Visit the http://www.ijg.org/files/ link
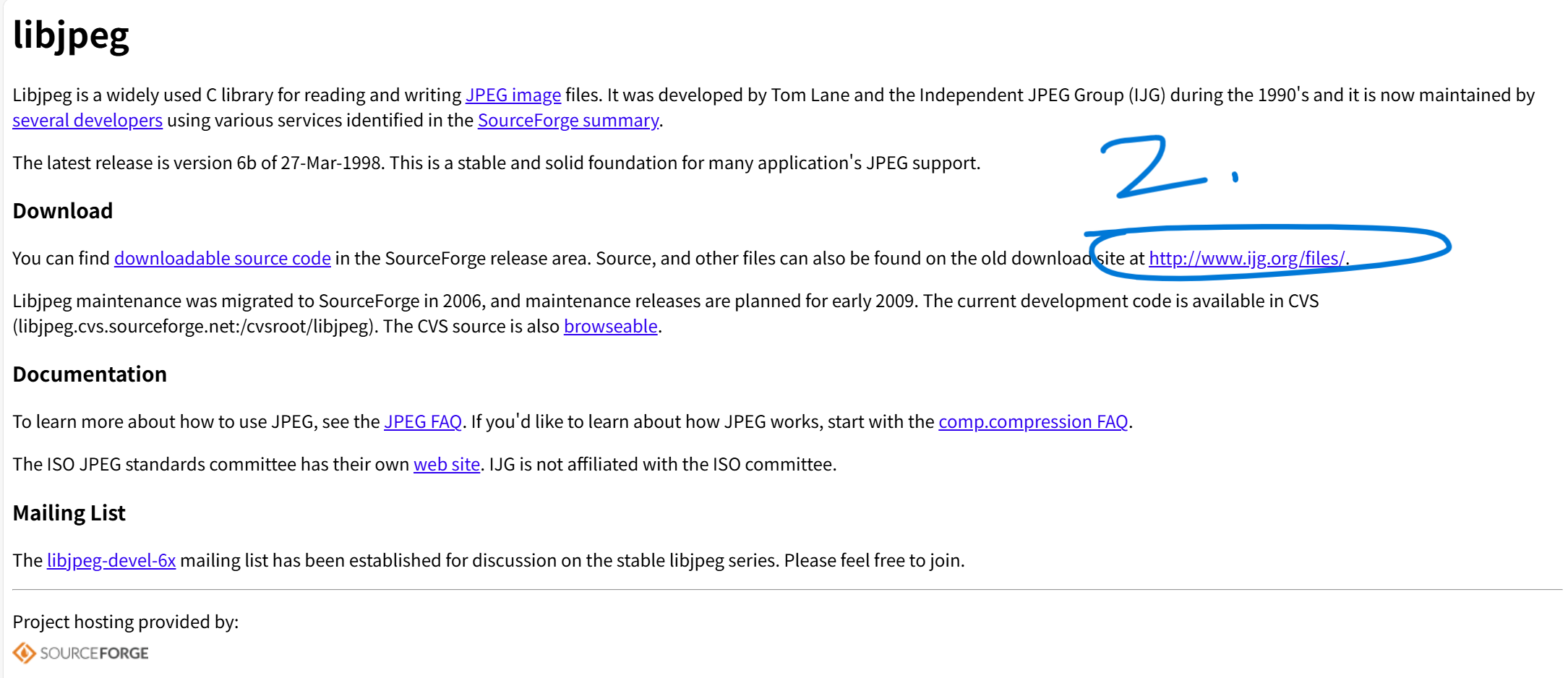The image size is (1568, 678). [1247, 259]
